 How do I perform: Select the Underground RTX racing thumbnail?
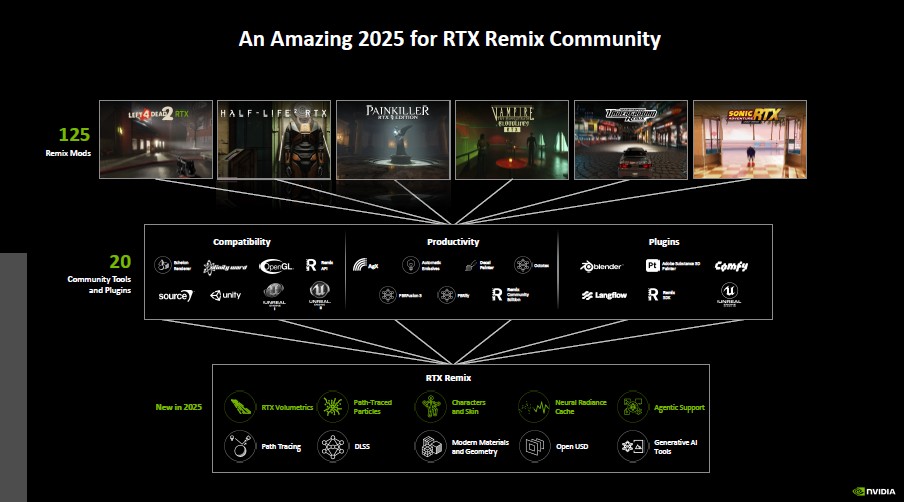pyautogui.click(x=631, y=139)
